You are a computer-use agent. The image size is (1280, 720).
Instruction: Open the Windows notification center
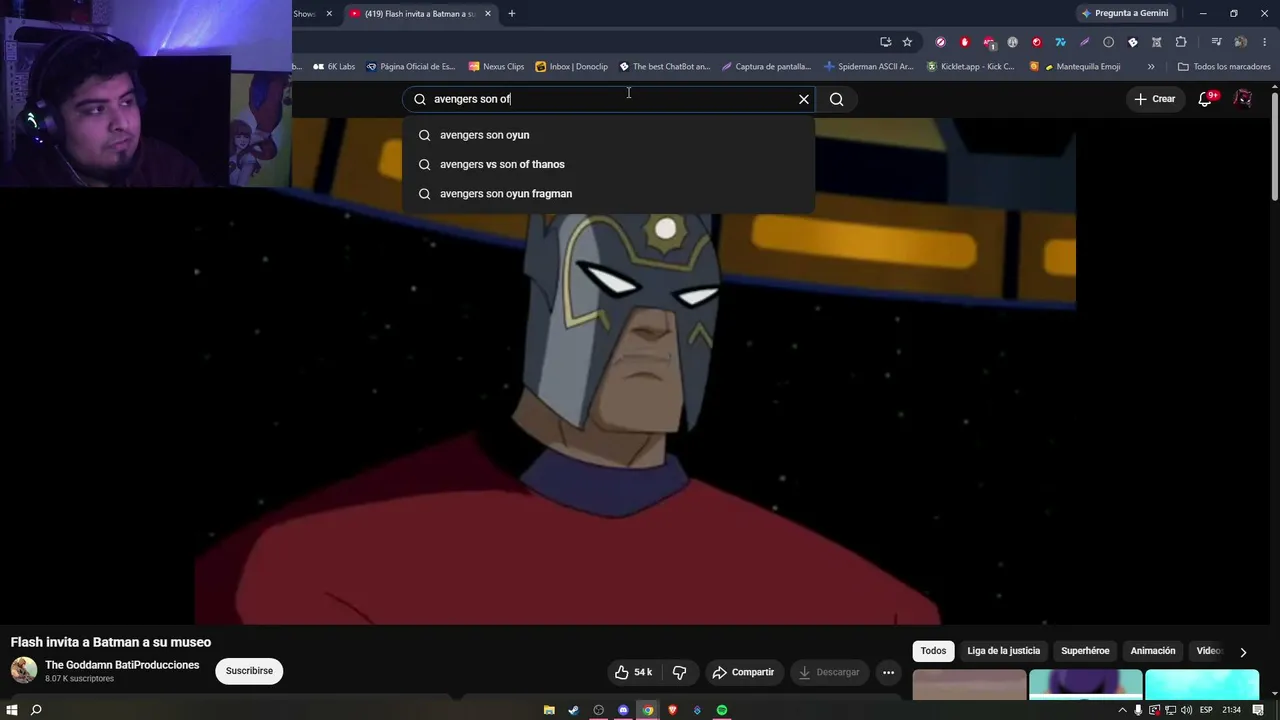(x=1258, y=710)
